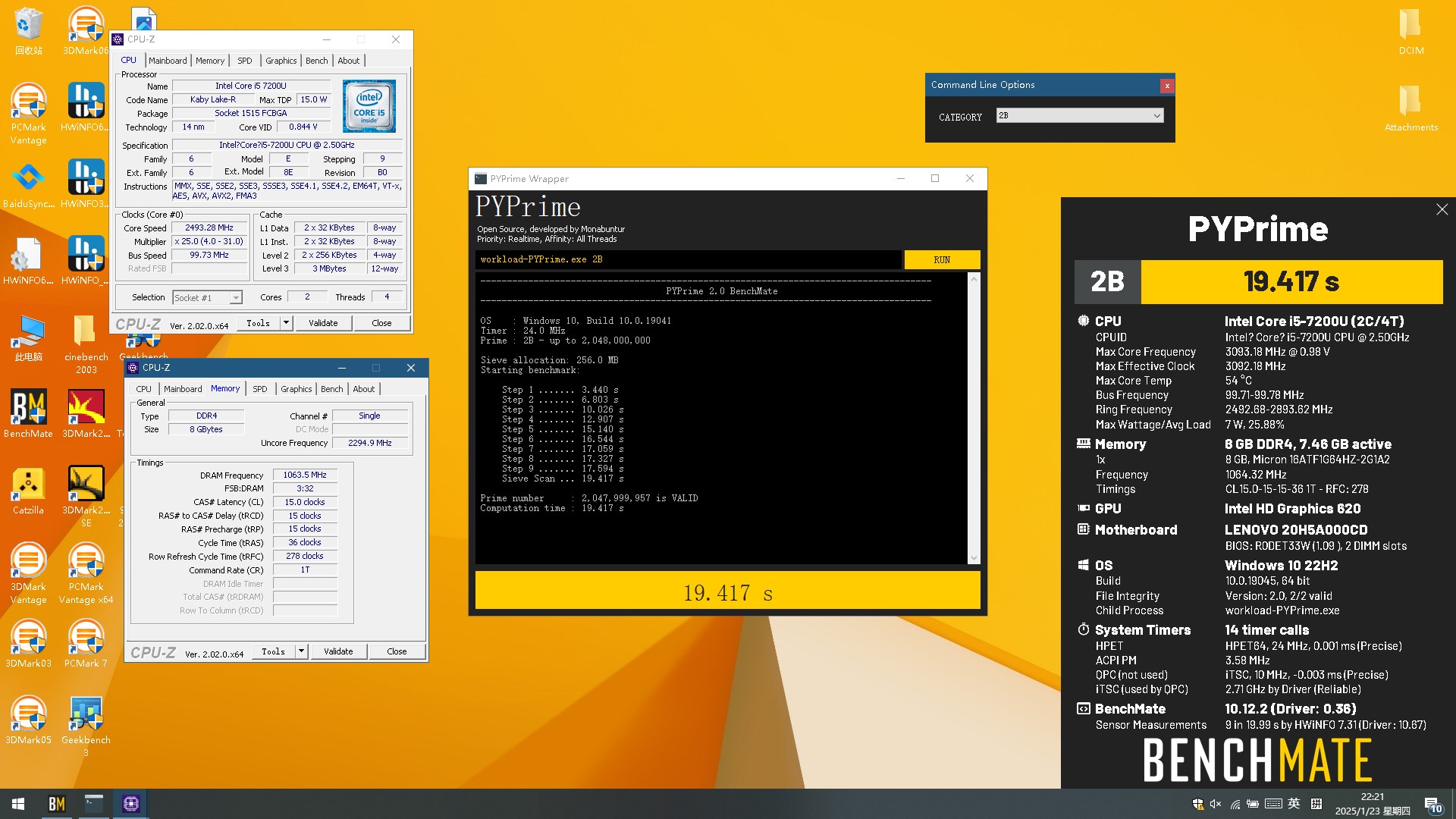Viewport: 1456px width, 819px height.
Task: Click the CAS# Latency 15.0 clocks value
Action: click(305, 503)
